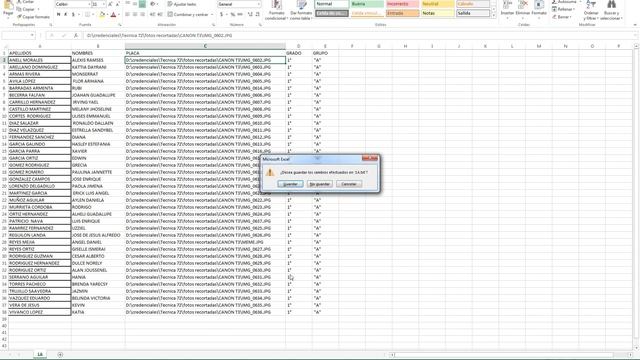
Task: Apply thousands separator style
Action: (240, 15)
